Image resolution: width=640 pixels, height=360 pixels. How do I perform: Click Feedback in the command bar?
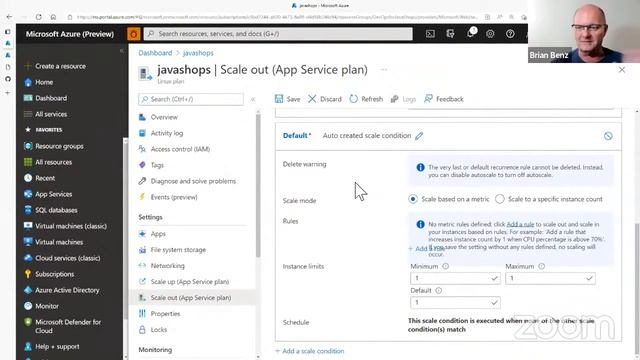(444, 99)
